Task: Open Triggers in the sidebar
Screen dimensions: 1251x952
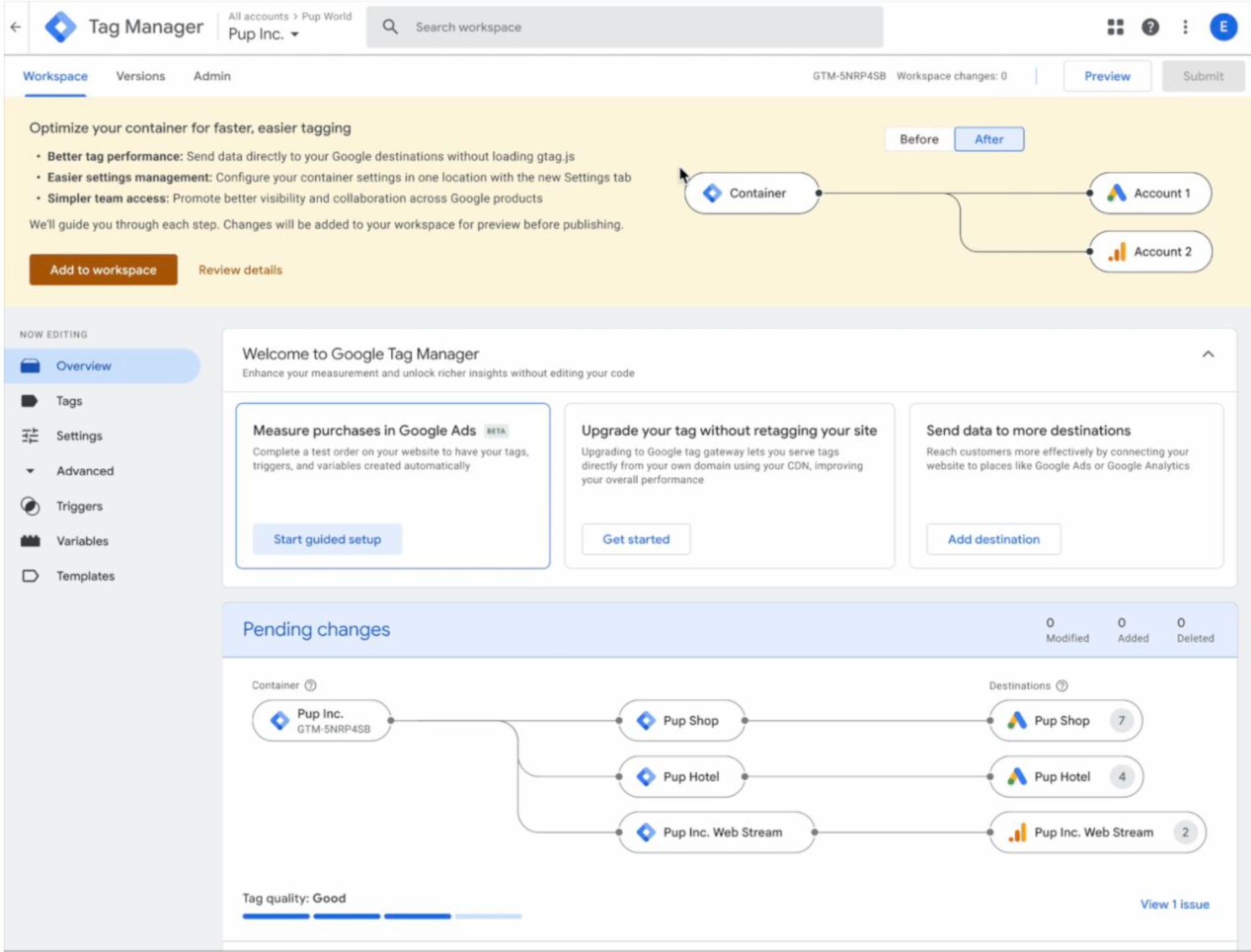Action: click(x=79, y=506)
